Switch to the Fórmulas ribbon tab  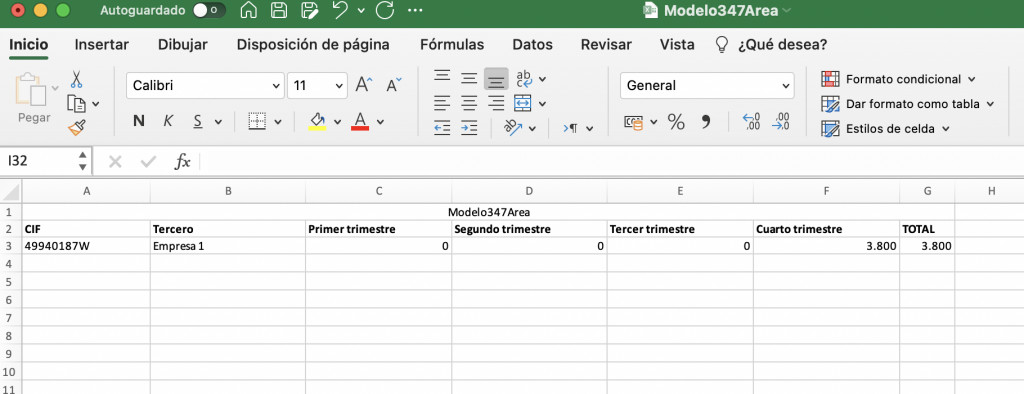(452, 44)
